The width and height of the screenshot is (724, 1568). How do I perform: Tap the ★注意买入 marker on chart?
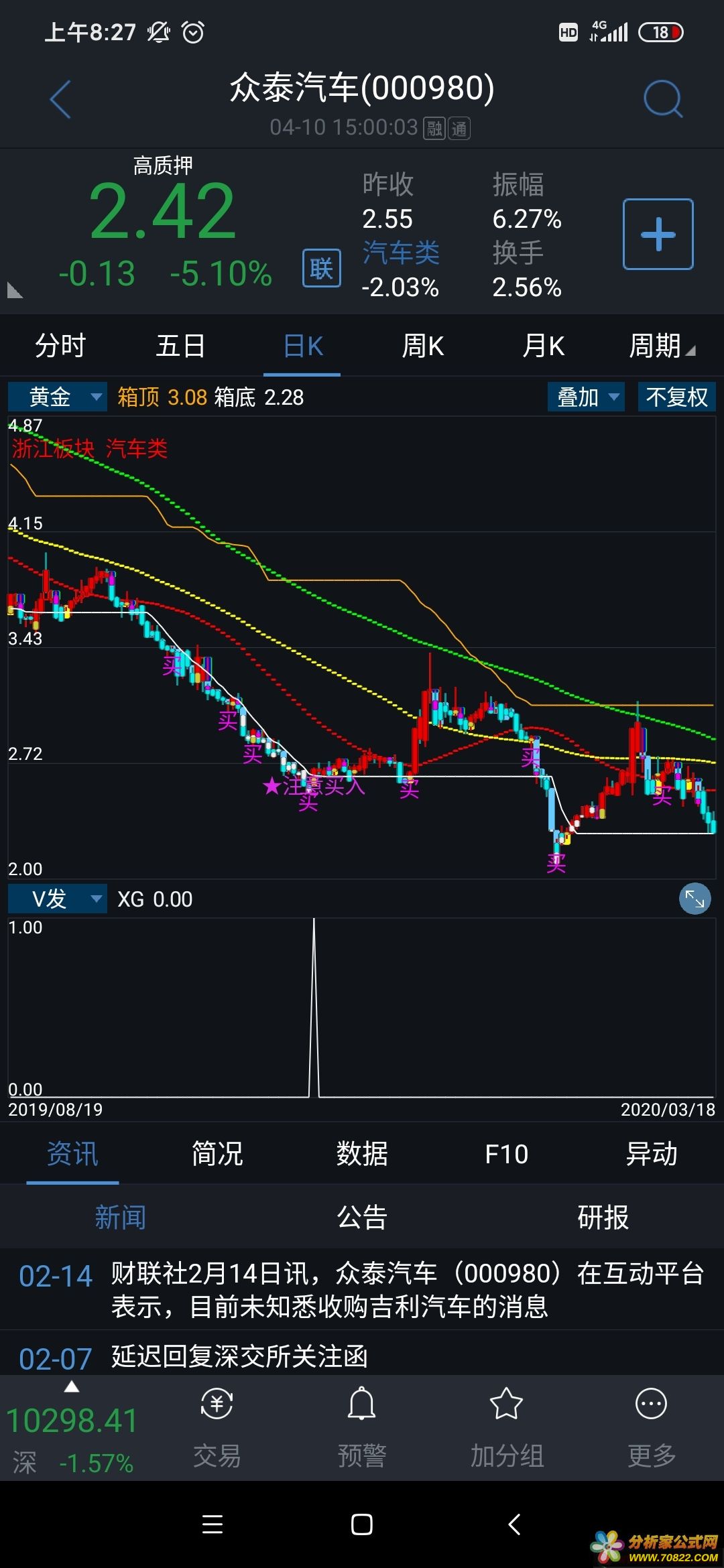[314, 786]
